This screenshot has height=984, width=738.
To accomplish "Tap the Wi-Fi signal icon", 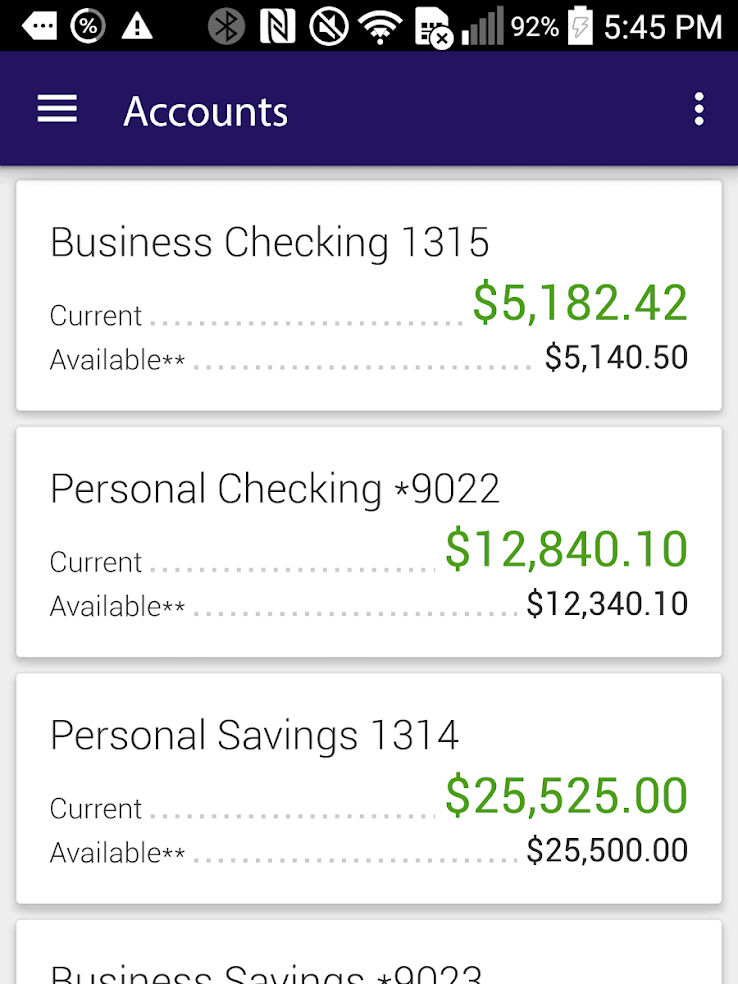I will click(380, 28).
